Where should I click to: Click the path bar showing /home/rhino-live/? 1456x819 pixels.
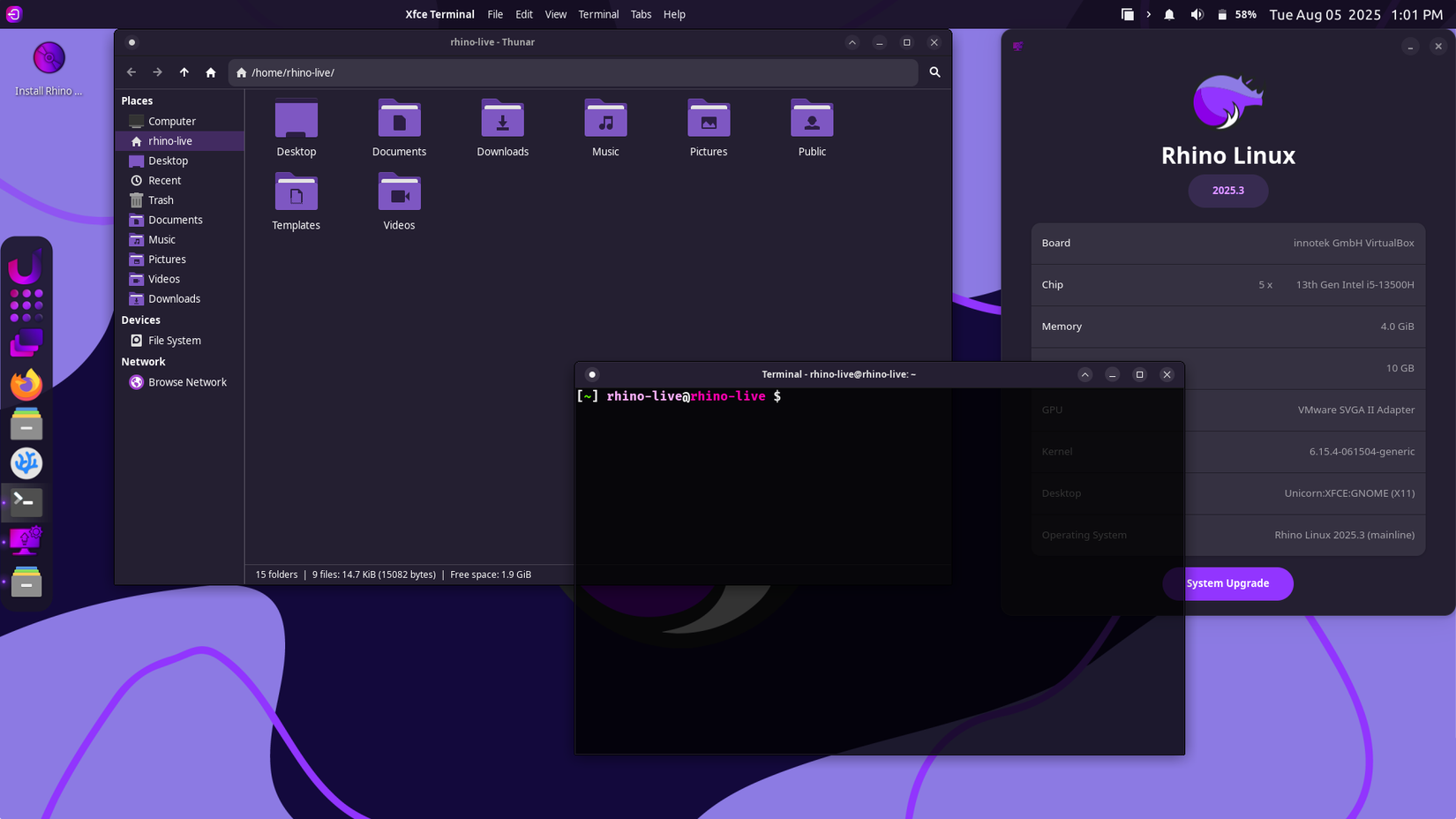point(574,72)
